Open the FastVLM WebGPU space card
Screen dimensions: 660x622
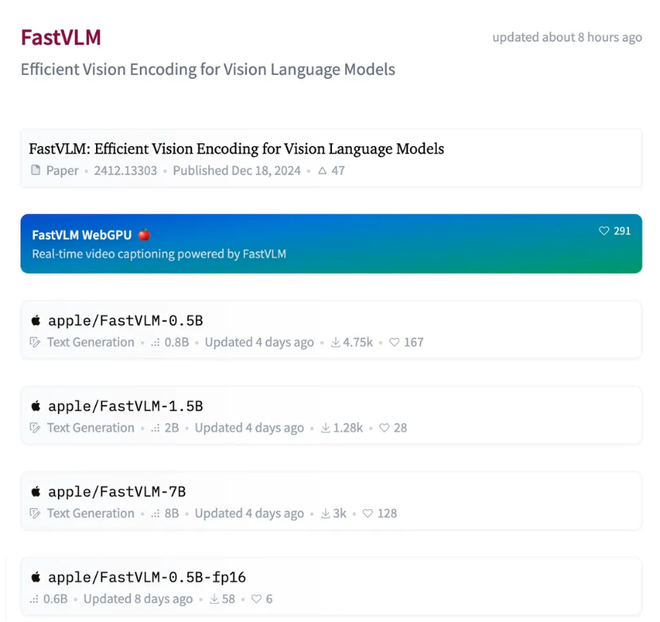coord(330,243)
